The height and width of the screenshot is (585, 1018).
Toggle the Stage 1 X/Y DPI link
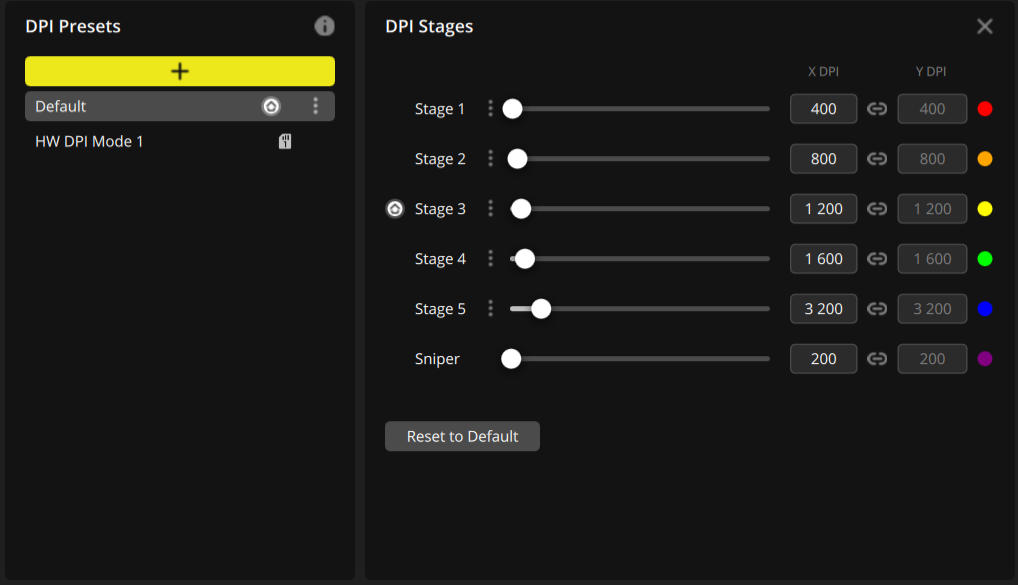877,109
